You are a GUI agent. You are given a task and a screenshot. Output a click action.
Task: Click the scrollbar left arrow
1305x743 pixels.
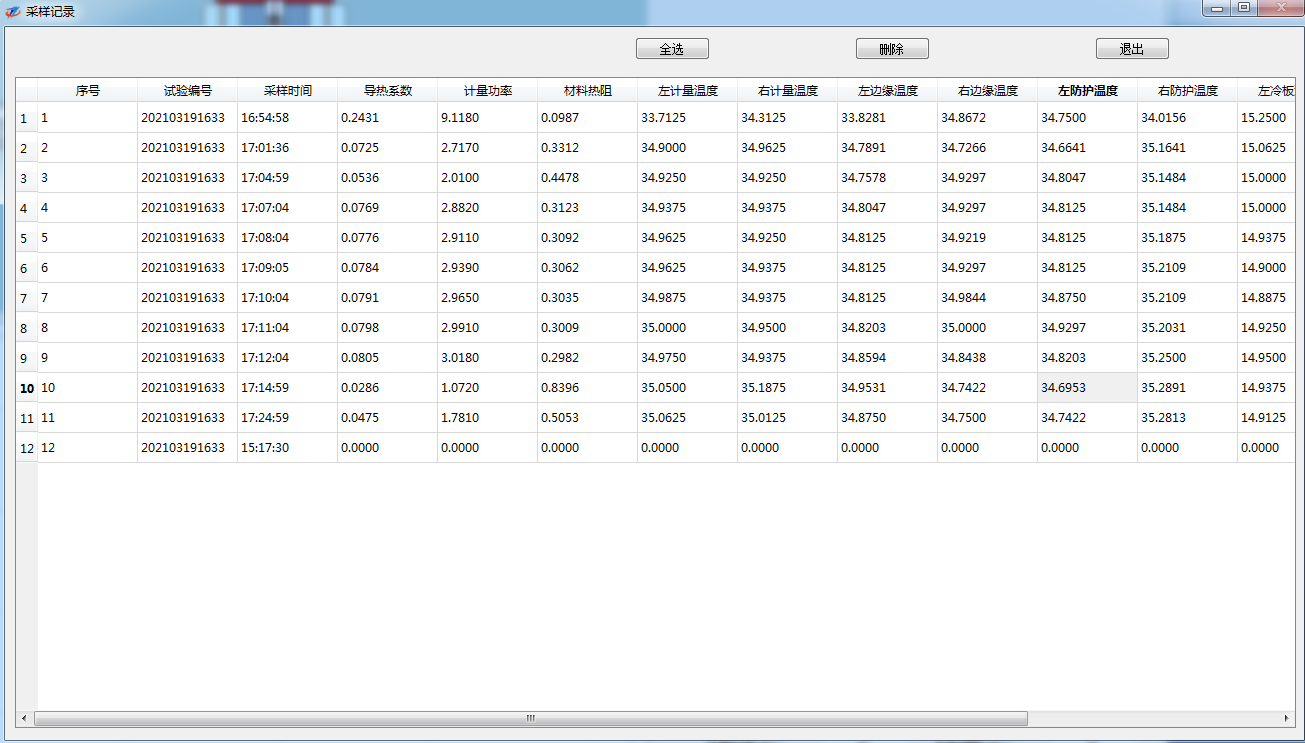click(x=24, y=718)
